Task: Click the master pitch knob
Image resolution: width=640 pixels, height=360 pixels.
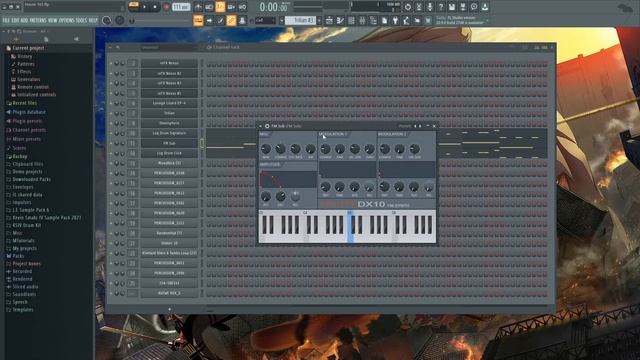Action: (x=120, y=20)
